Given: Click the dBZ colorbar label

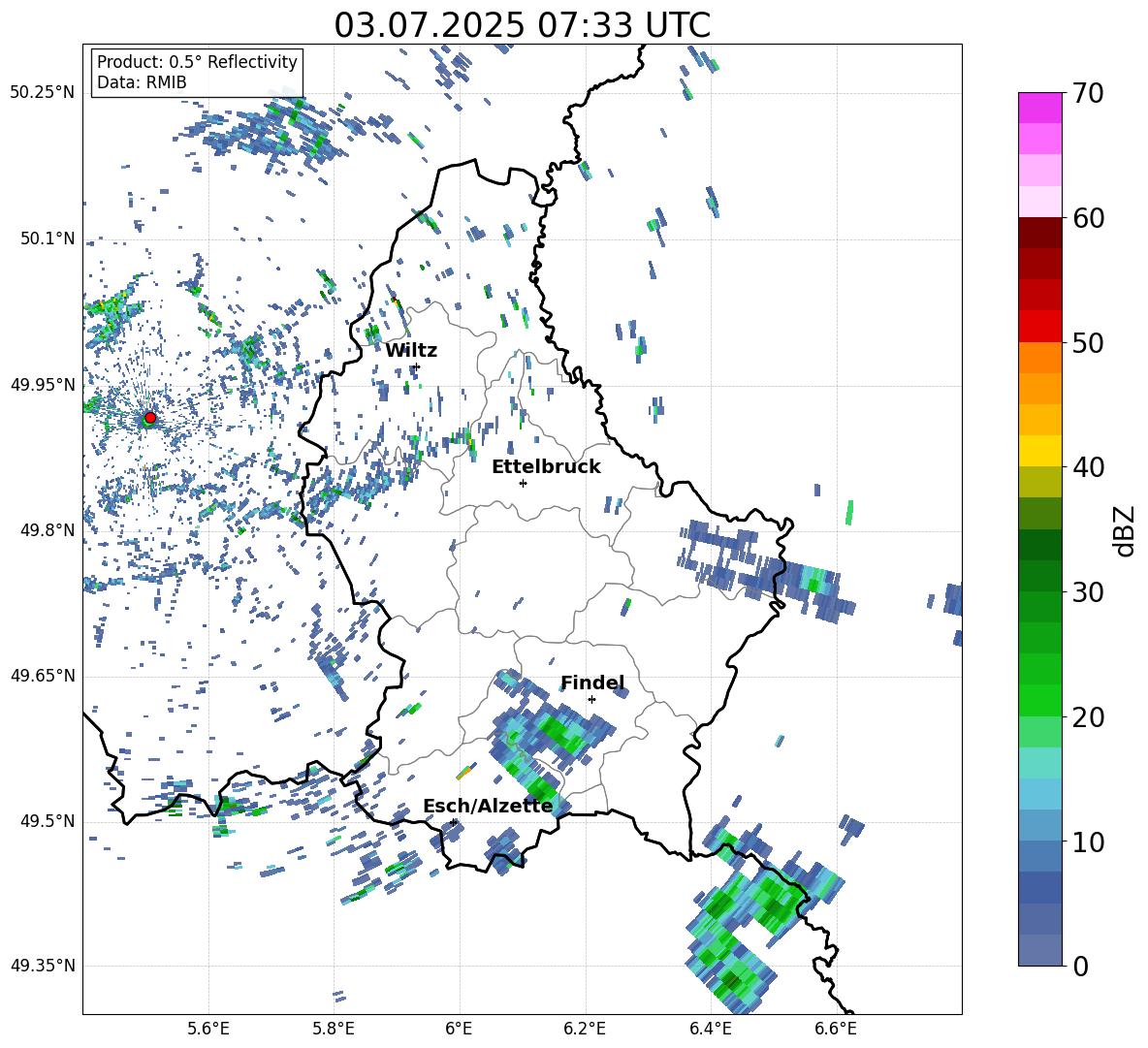Looking at the screenshot, I should [x=1123, y=530].
